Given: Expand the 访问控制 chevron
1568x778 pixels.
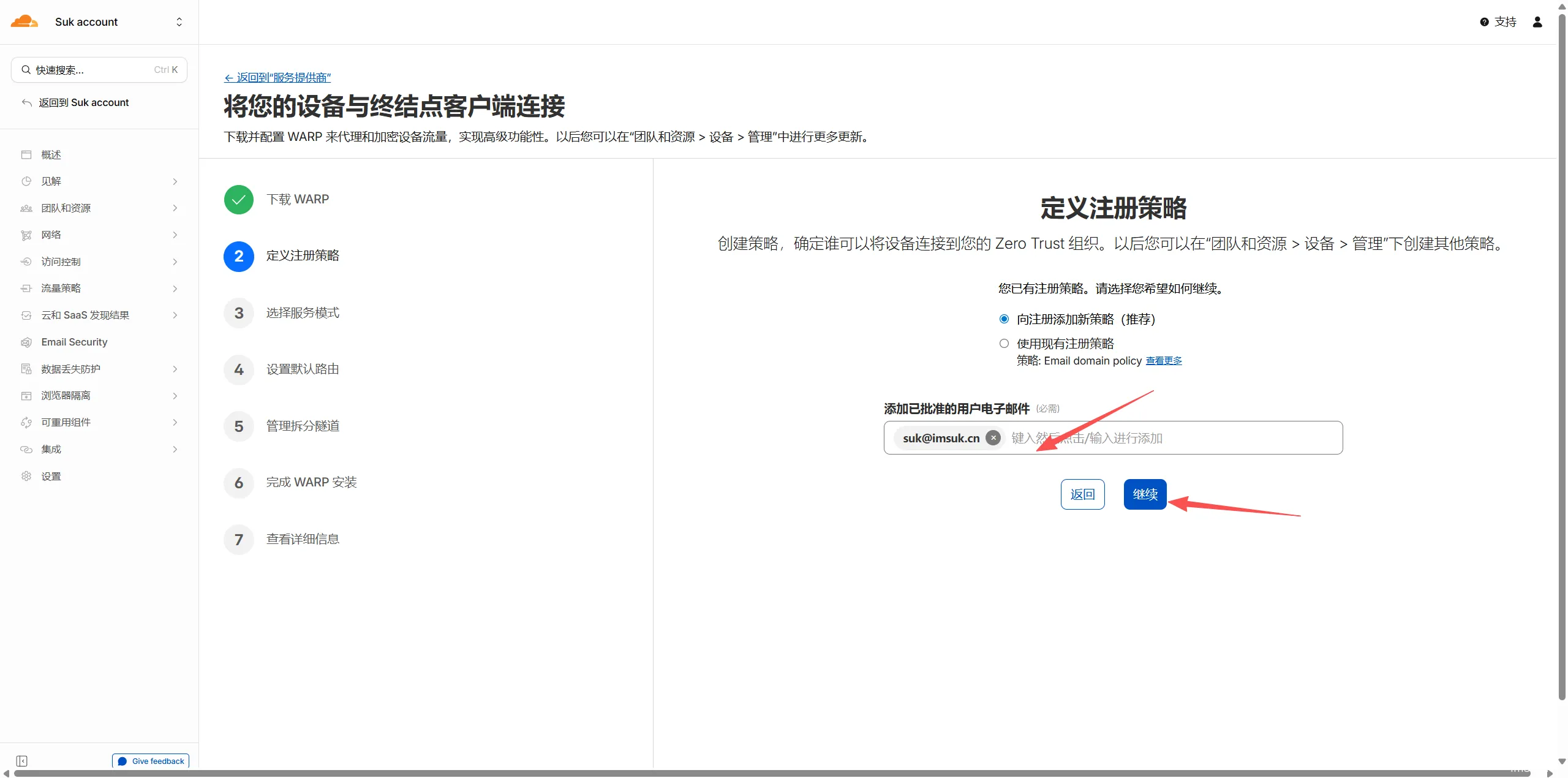Looking at the screenshot, I should point(175,262).
